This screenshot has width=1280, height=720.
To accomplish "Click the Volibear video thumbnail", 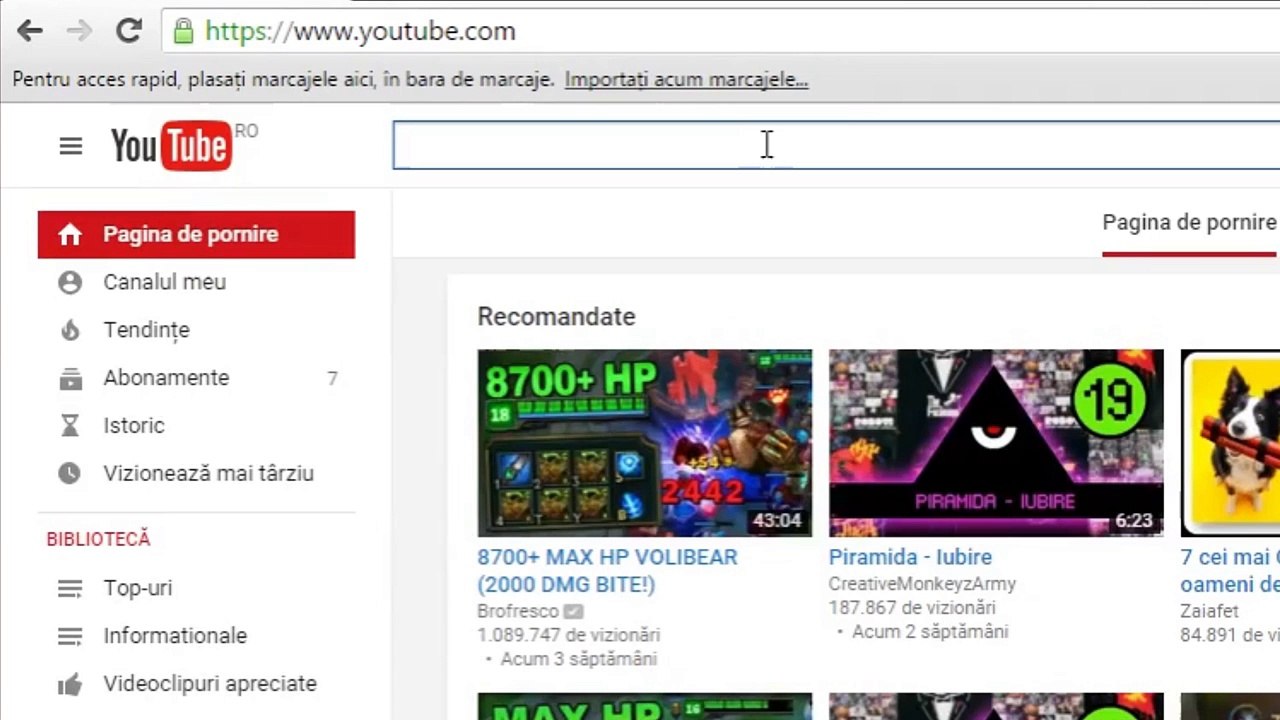I will pyautogui.click(x=645, y=443).
